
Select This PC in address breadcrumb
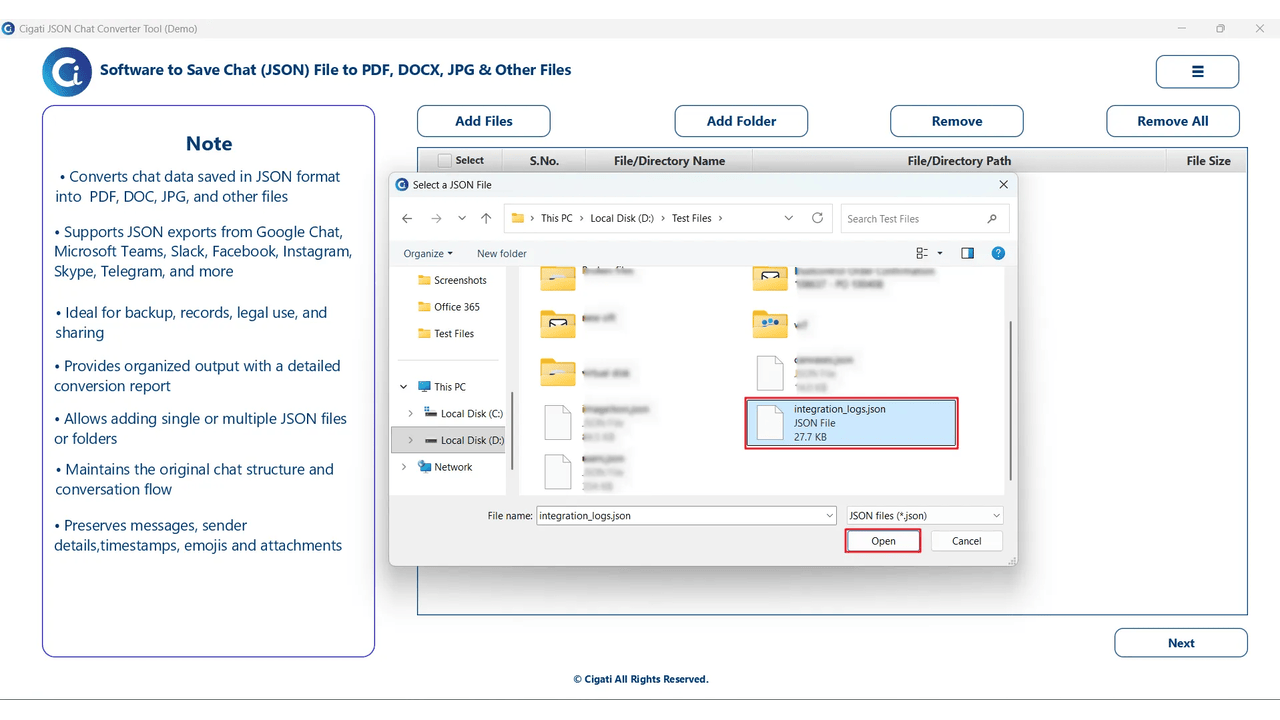(557, 218)
